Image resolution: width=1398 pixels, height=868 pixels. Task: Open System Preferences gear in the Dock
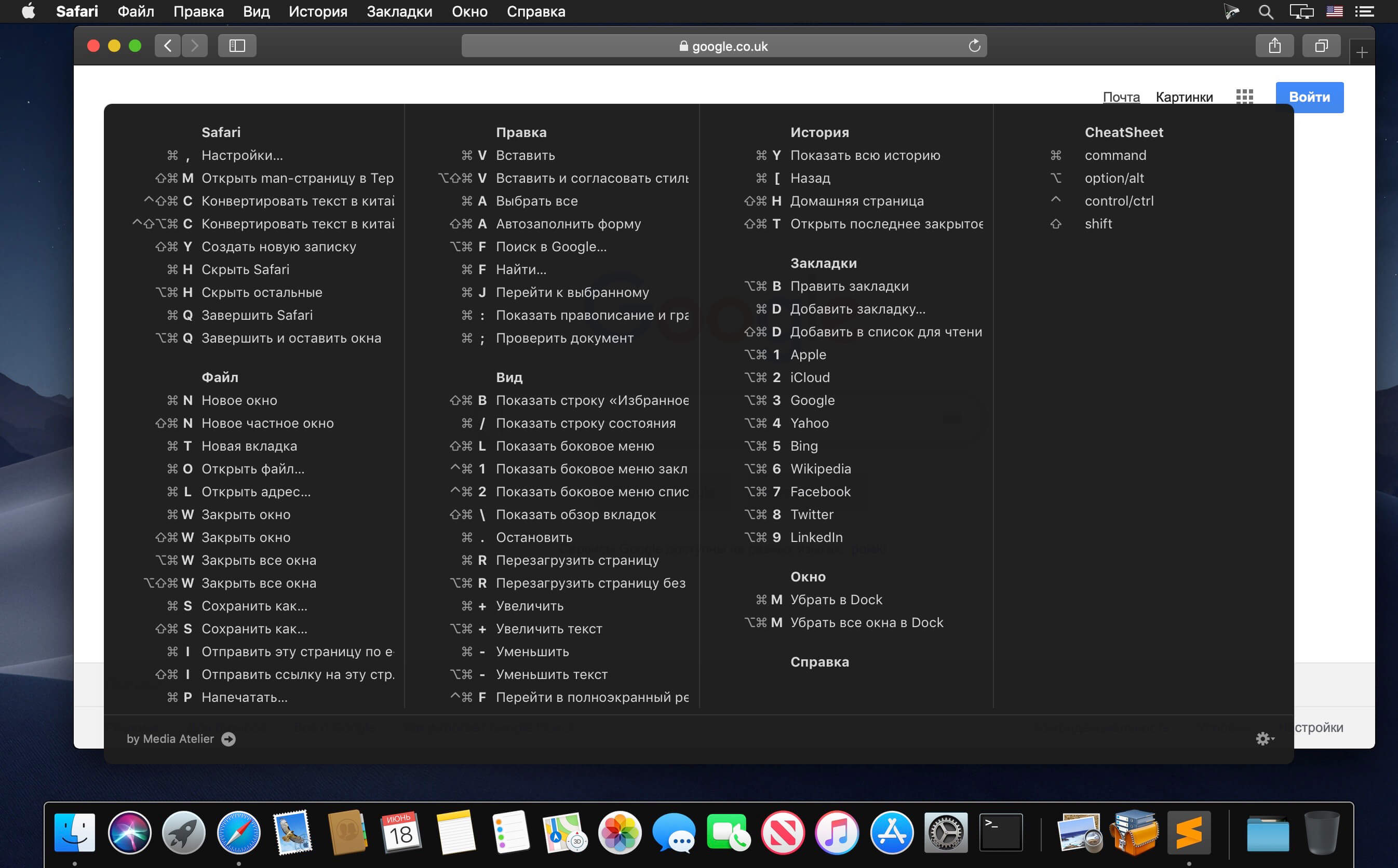pyautogui.click(x=946, y=832)
